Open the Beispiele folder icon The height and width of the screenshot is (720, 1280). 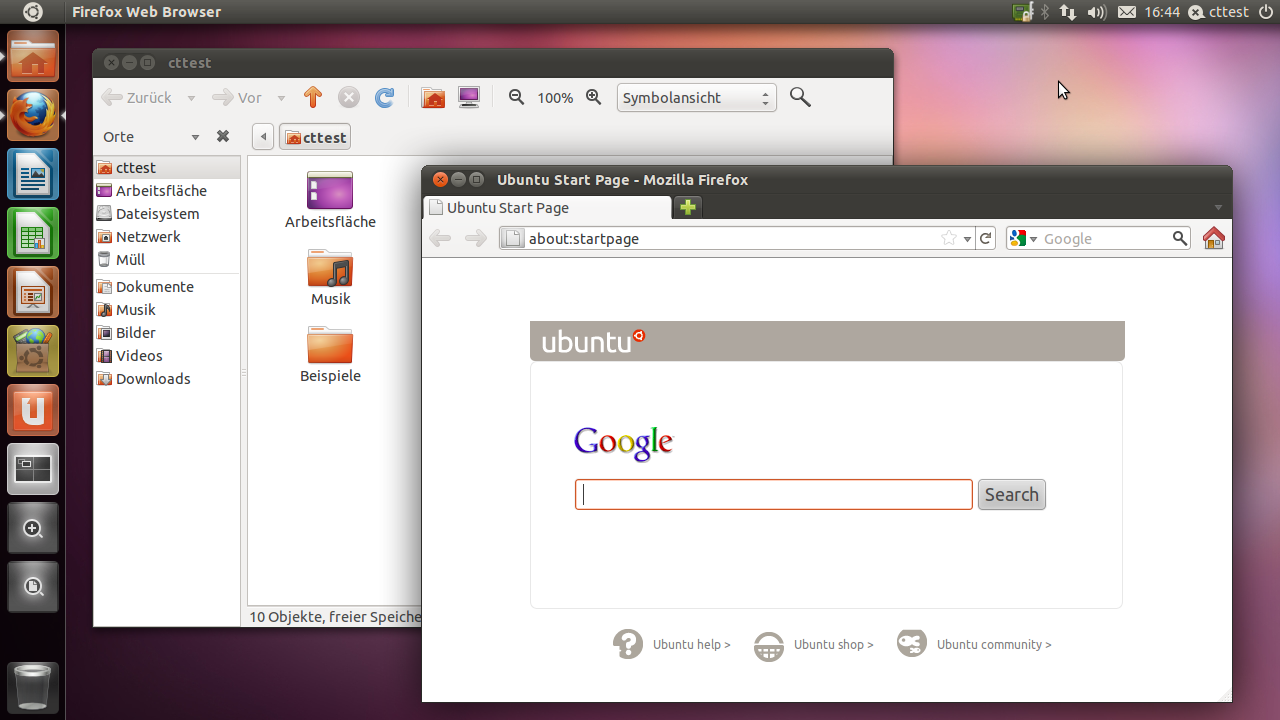[330, 355]
